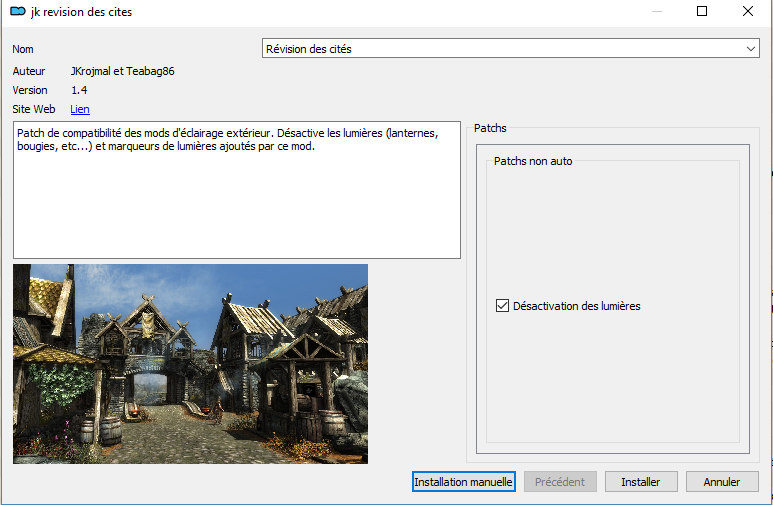Click the app icon in title bar
Screen dimensions: 773x505
(x=18, y=11)
